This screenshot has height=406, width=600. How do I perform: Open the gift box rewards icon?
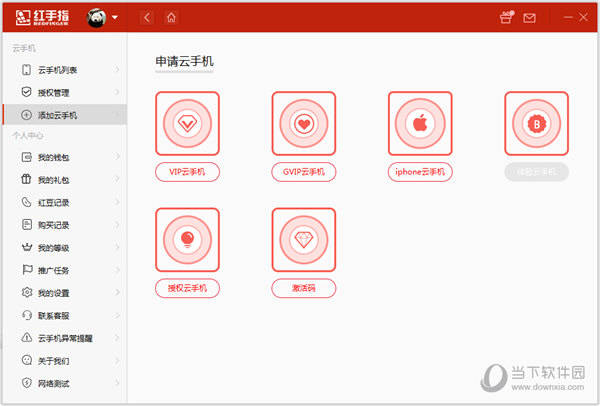pos(507,18)
